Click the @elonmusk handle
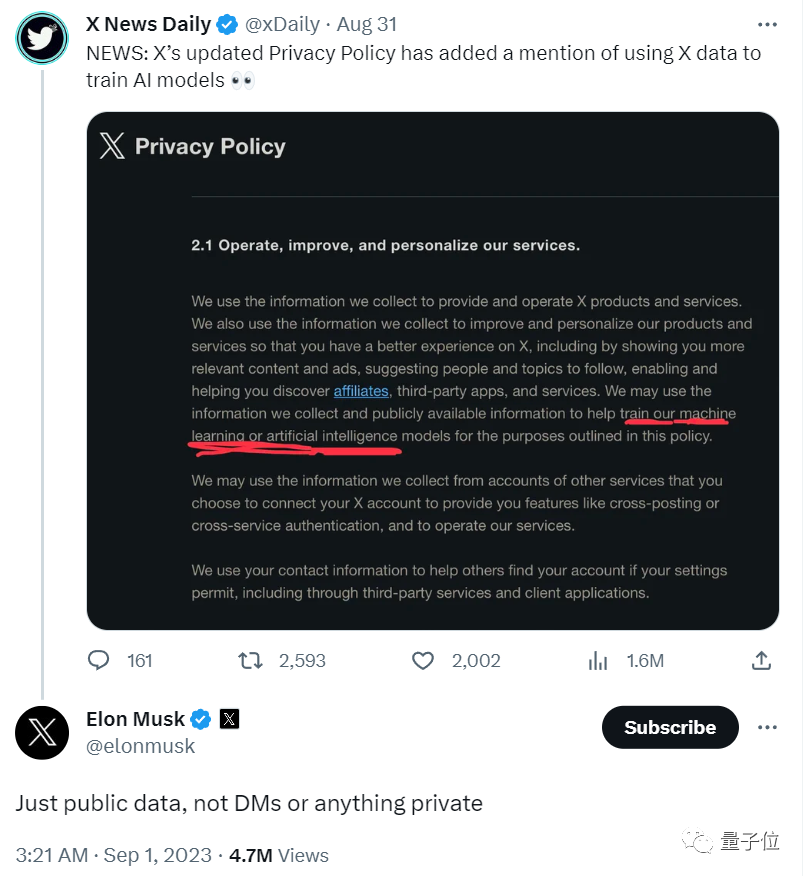This screenshot has height=876, width=805. click(x=141, y=746)
